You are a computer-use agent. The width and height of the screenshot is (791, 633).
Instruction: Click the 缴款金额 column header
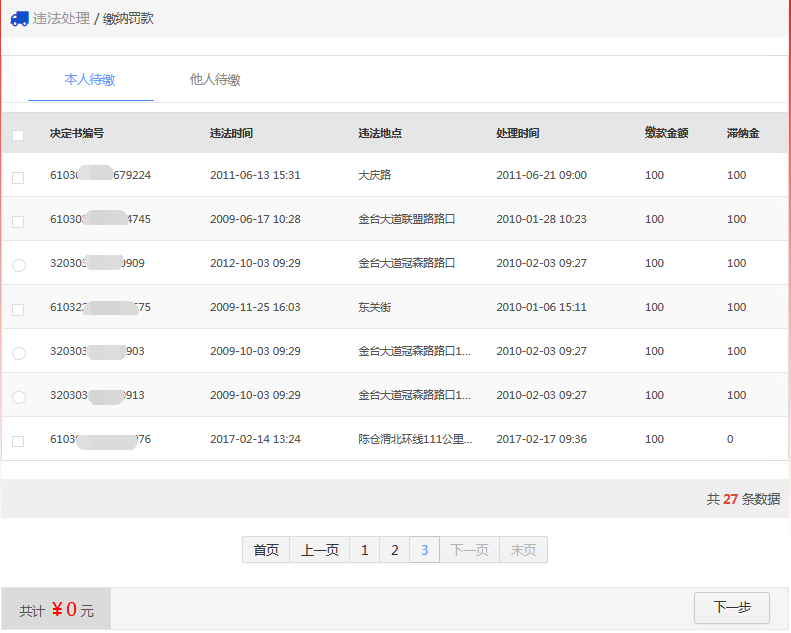666,133
